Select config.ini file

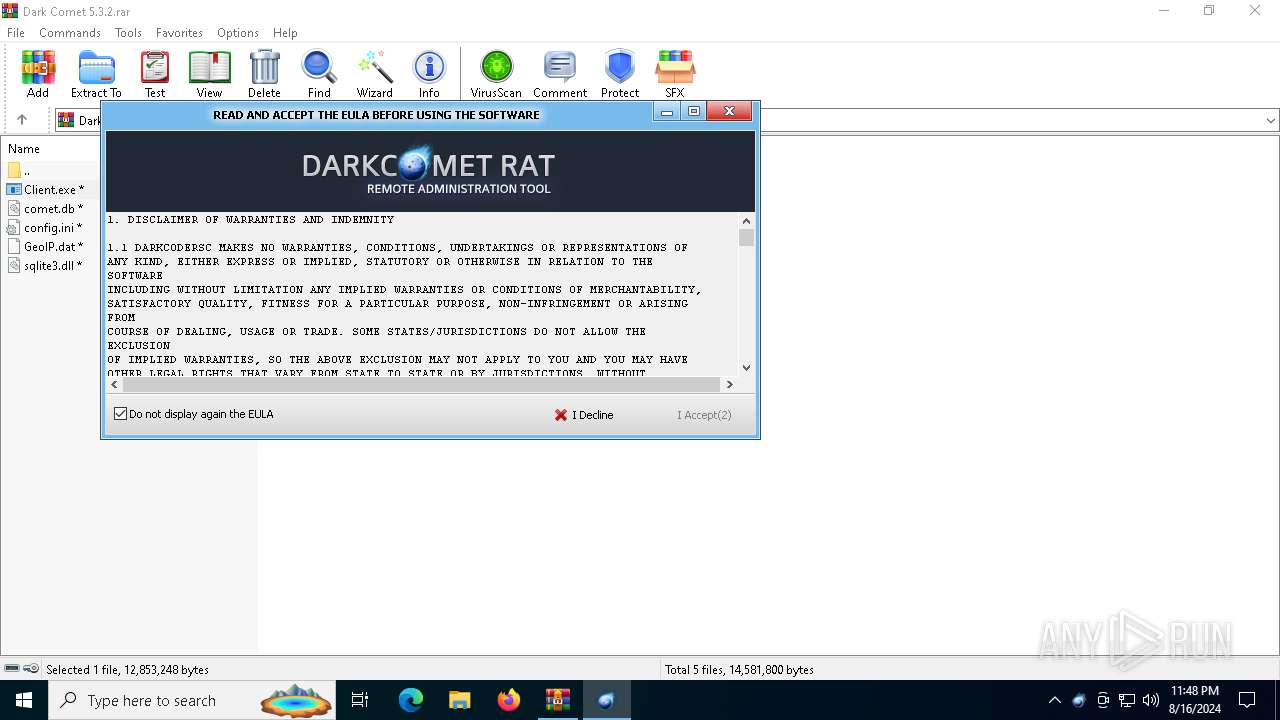[45, 227]
